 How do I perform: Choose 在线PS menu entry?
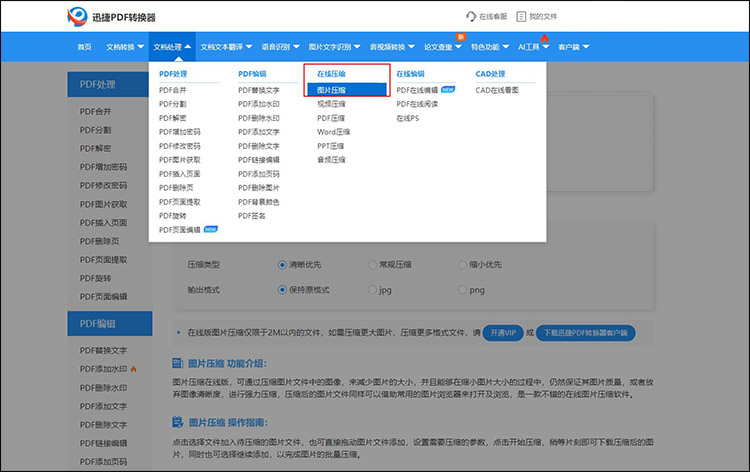coord(408,118)
